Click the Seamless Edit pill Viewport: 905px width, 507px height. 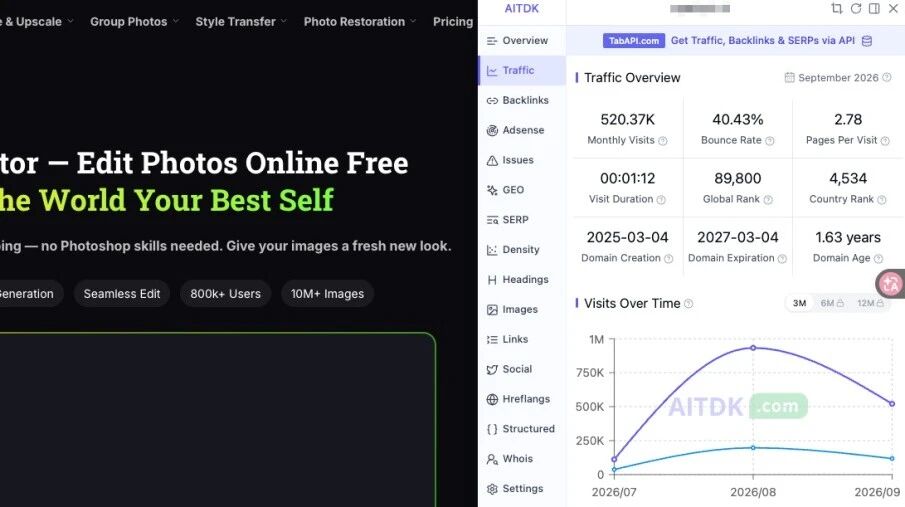coord(122,294)
